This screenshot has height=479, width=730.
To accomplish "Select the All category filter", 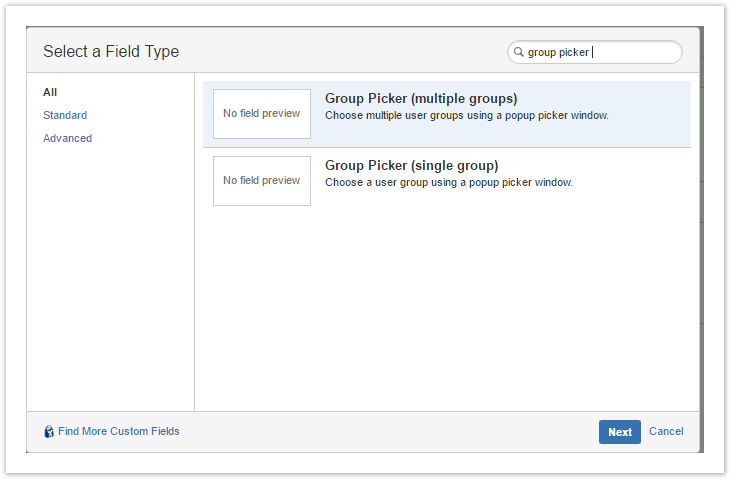I will click(50, 92).
